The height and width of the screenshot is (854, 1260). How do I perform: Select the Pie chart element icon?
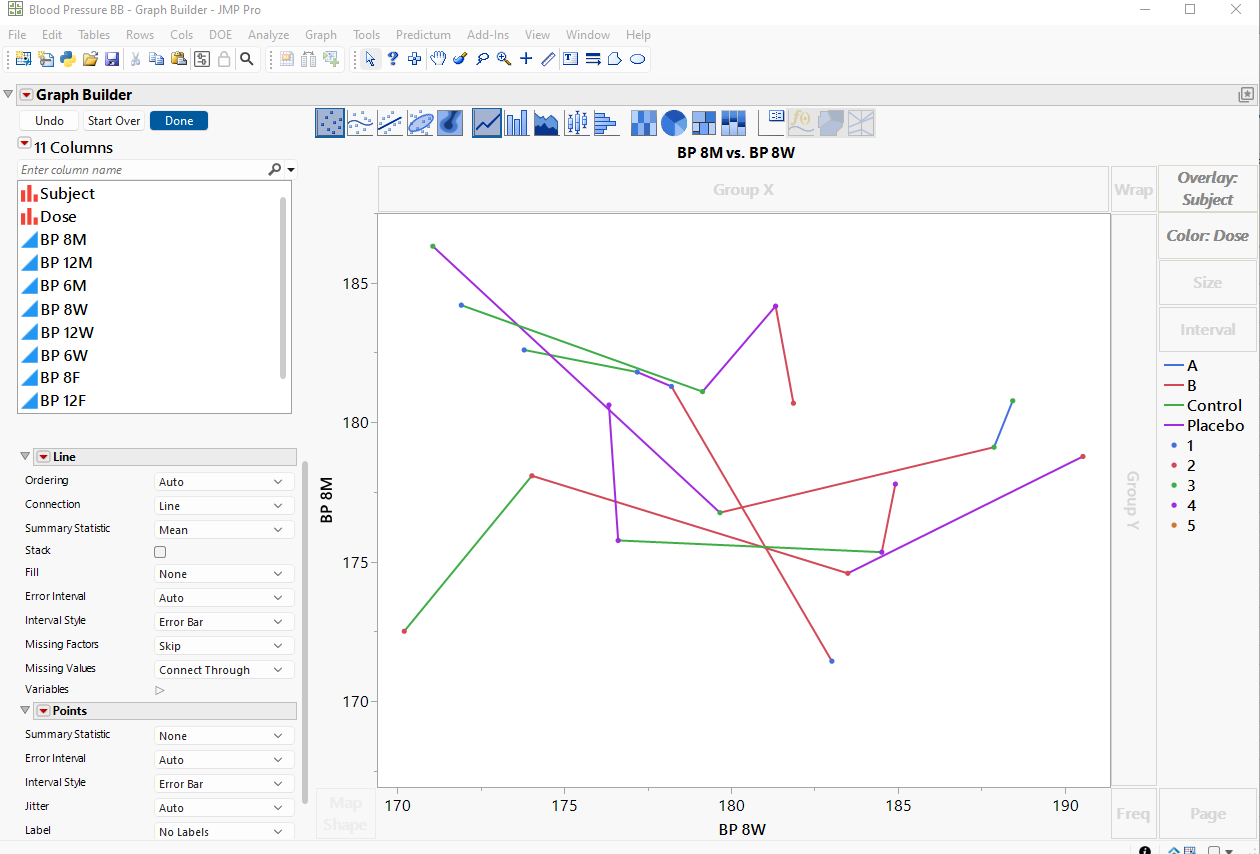click(x=674, y=123)
